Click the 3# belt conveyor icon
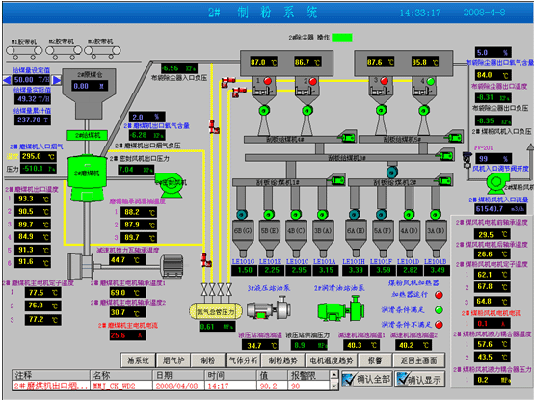The width and height of the screenshot is (534, 400). click(103, 51)
